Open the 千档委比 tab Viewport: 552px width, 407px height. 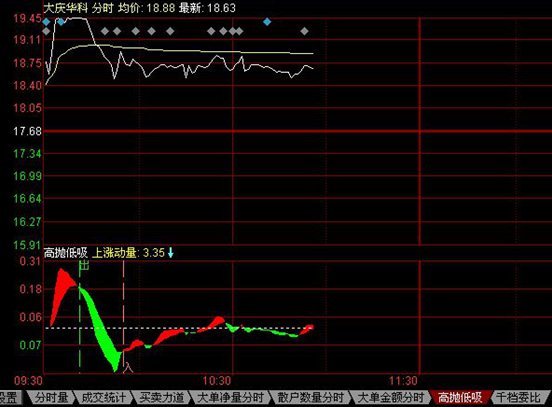pos(518,398)
